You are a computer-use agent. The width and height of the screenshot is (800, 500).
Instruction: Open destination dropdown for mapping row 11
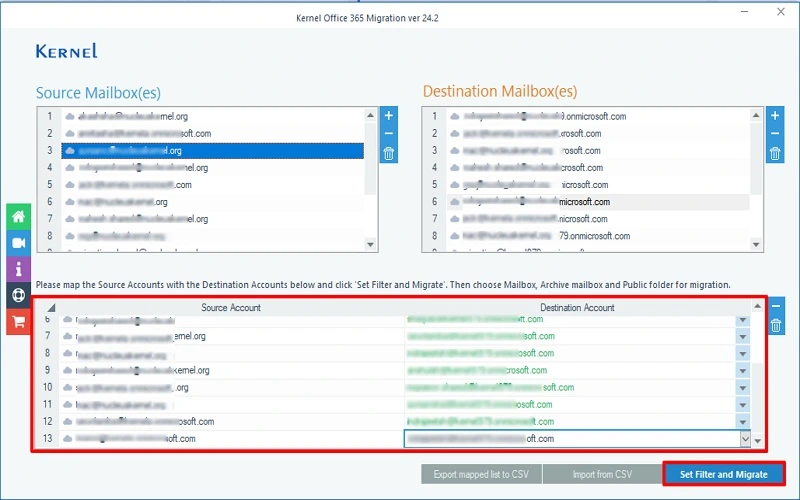coord(743,405)
